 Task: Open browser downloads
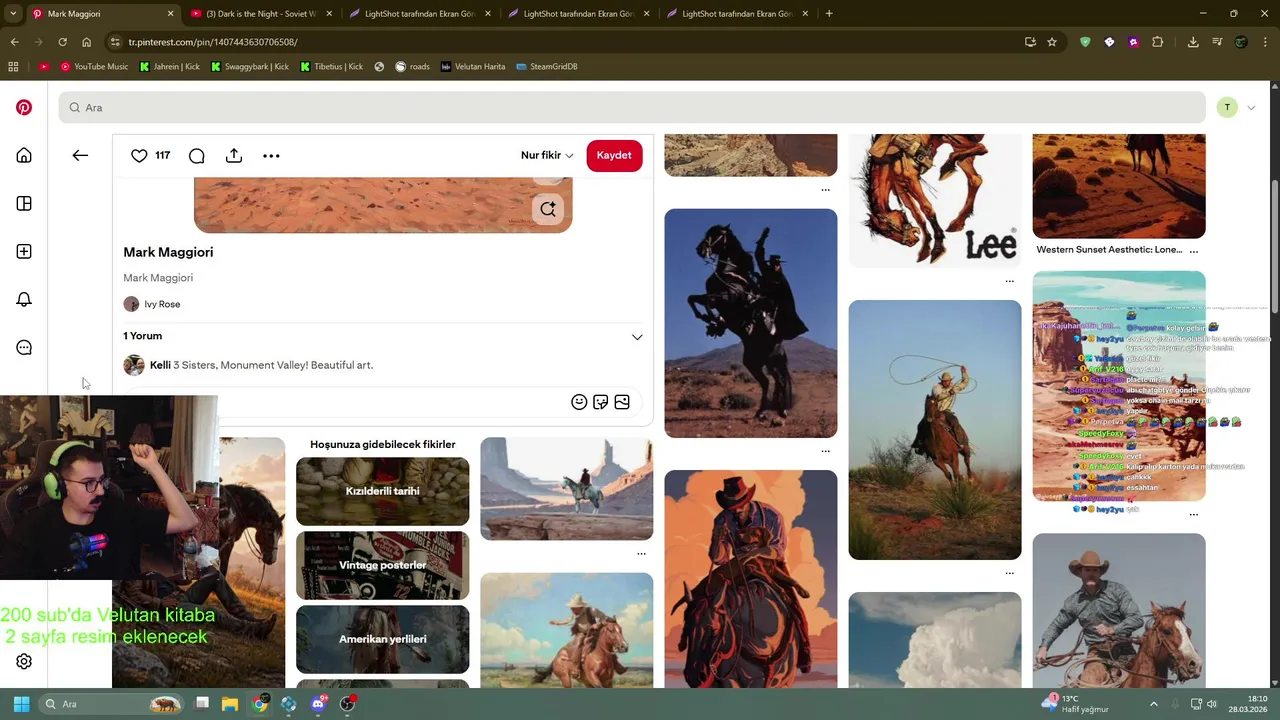click(1193, 42)
